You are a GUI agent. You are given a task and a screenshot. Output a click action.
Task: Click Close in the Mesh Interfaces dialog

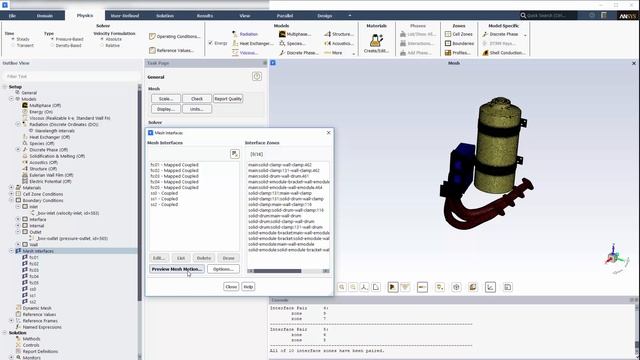[231, 287]
